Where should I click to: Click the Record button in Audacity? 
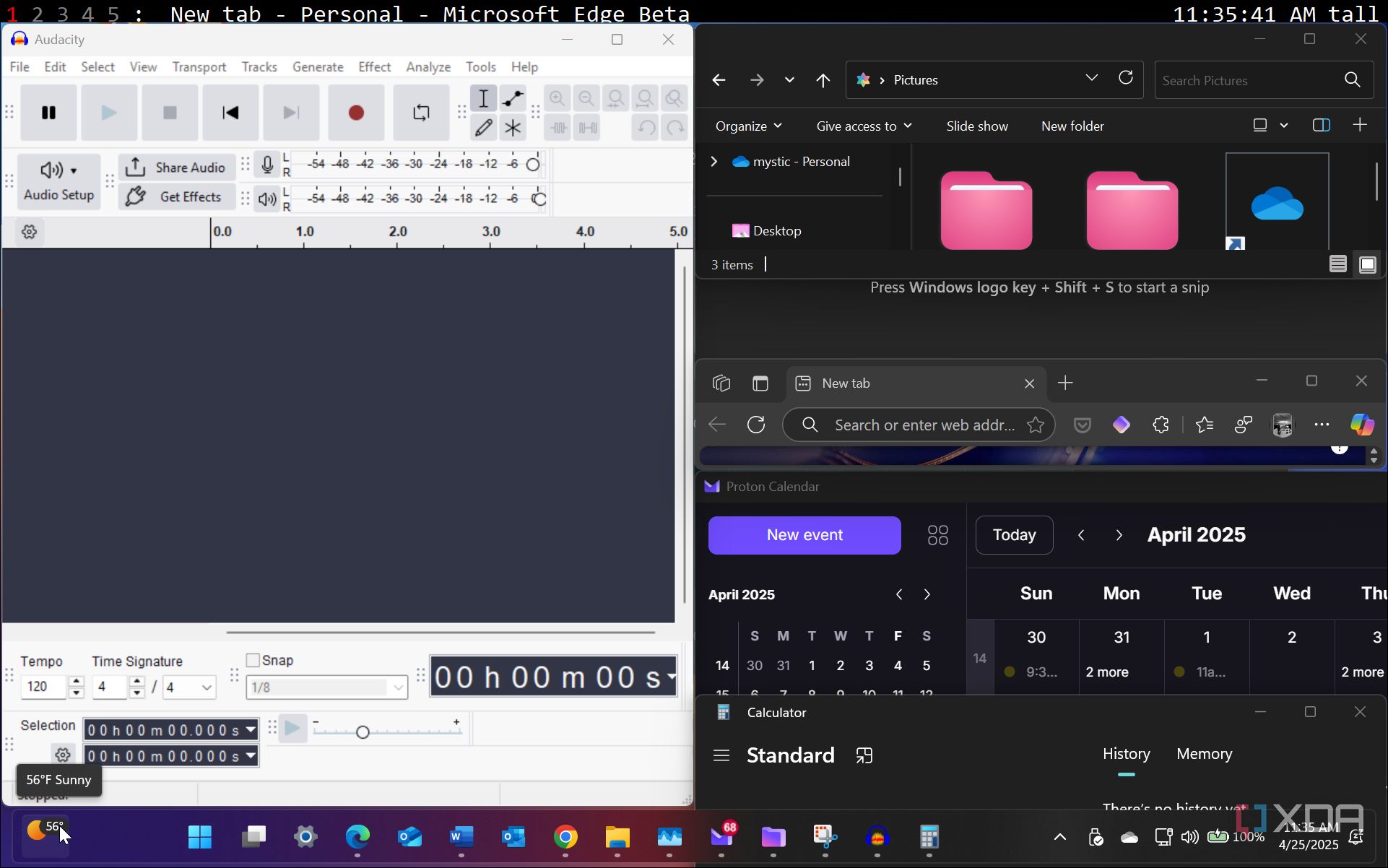pos(356,113)
